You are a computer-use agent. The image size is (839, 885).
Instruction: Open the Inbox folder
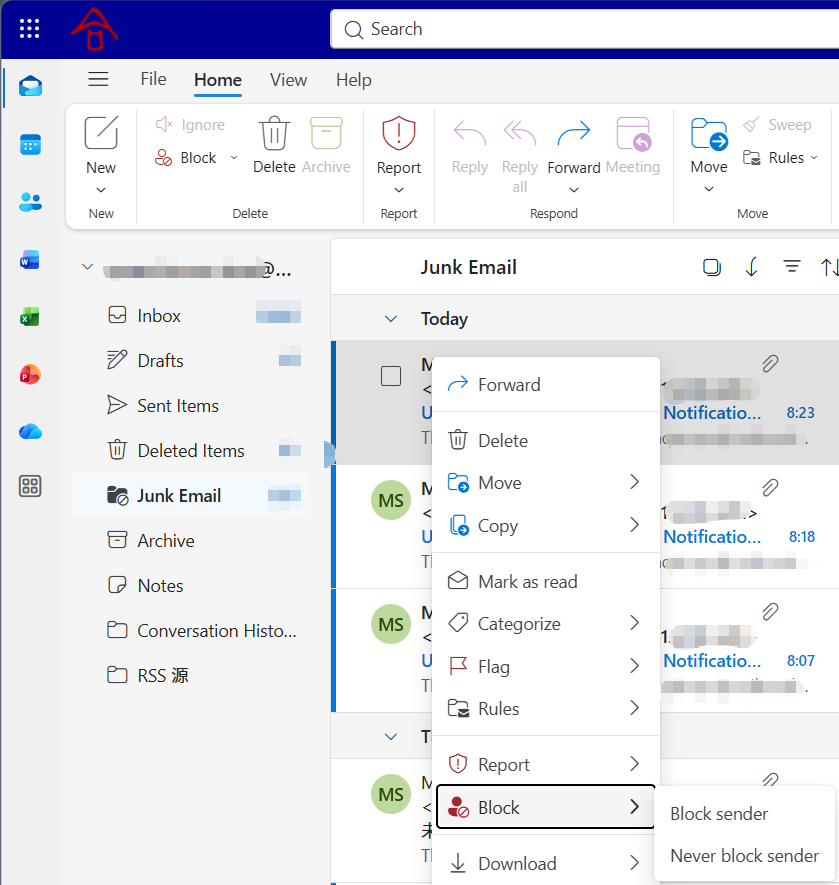(159, 316)
